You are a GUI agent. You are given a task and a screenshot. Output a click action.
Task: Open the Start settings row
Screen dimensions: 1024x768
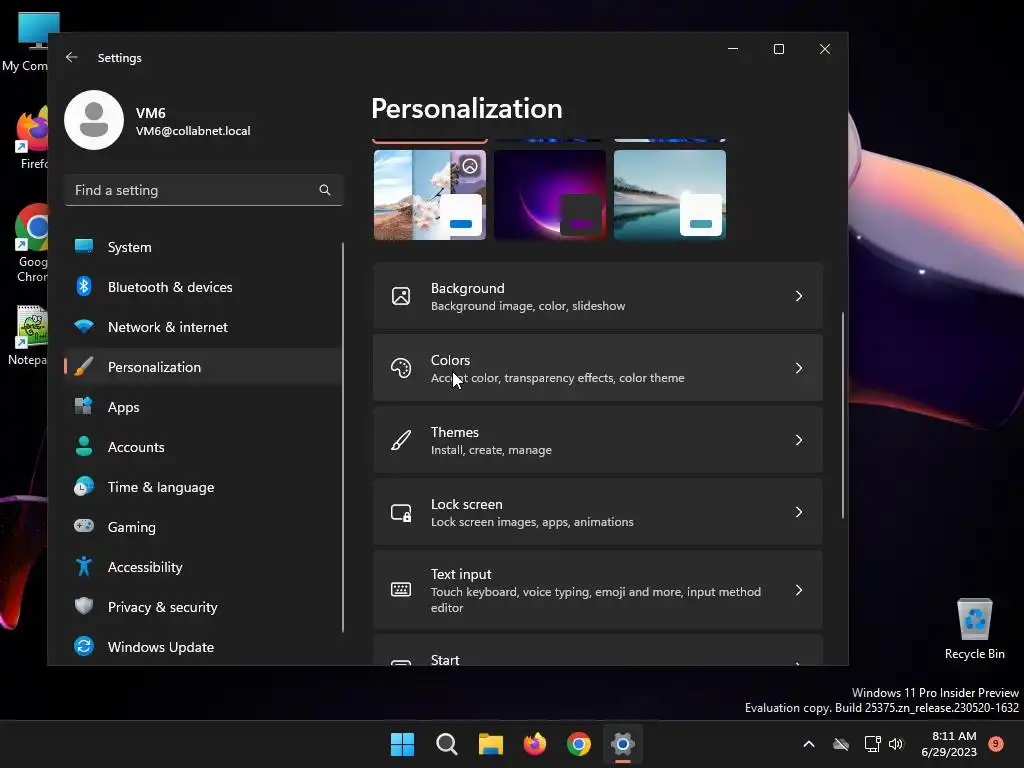point(598,650)
